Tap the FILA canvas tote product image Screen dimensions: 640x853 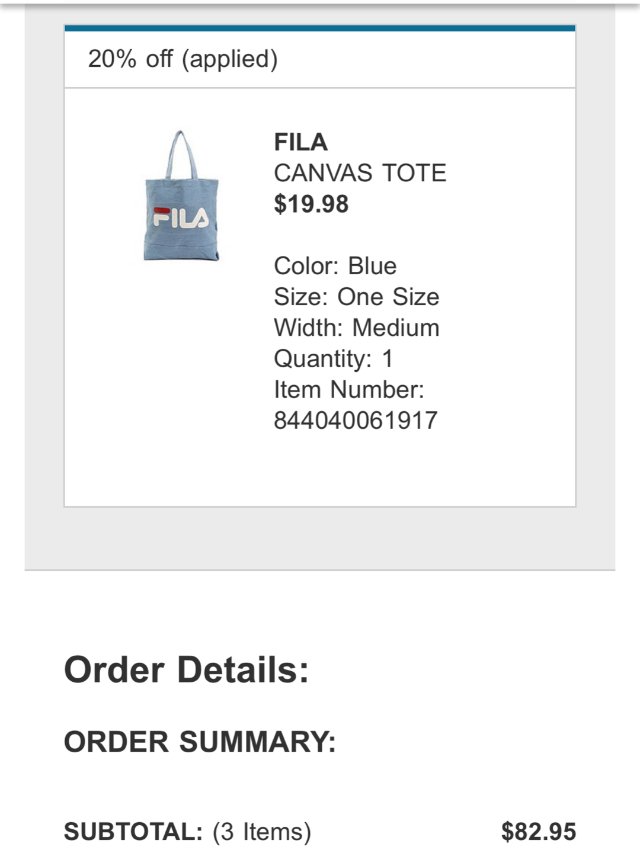181,200
